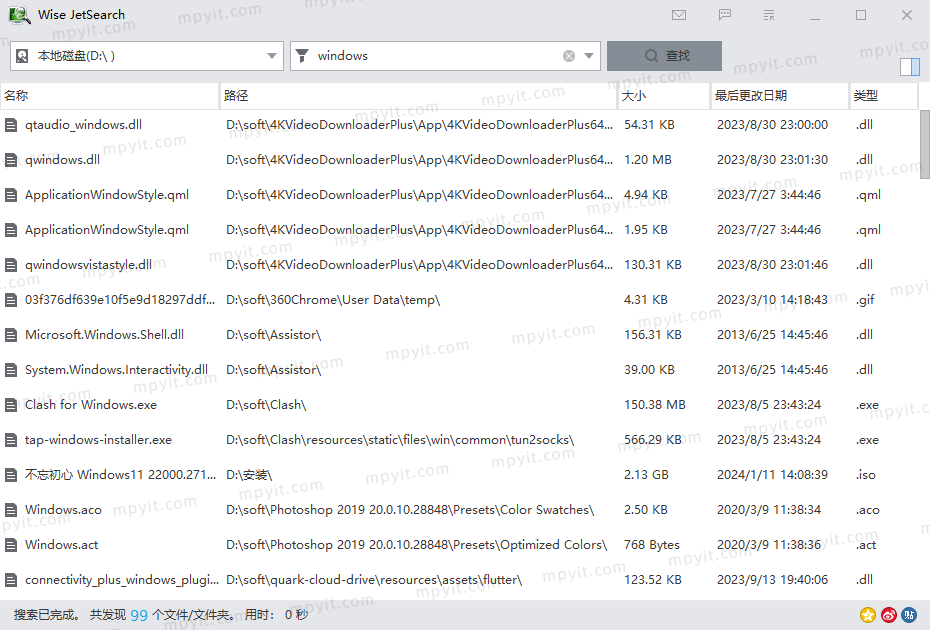Image resolution: width=930 pixels, height=630 pixels.
Task: Select the 03f376df639e10f5e9d18297ddf gif file name
Action: (120, 300)
